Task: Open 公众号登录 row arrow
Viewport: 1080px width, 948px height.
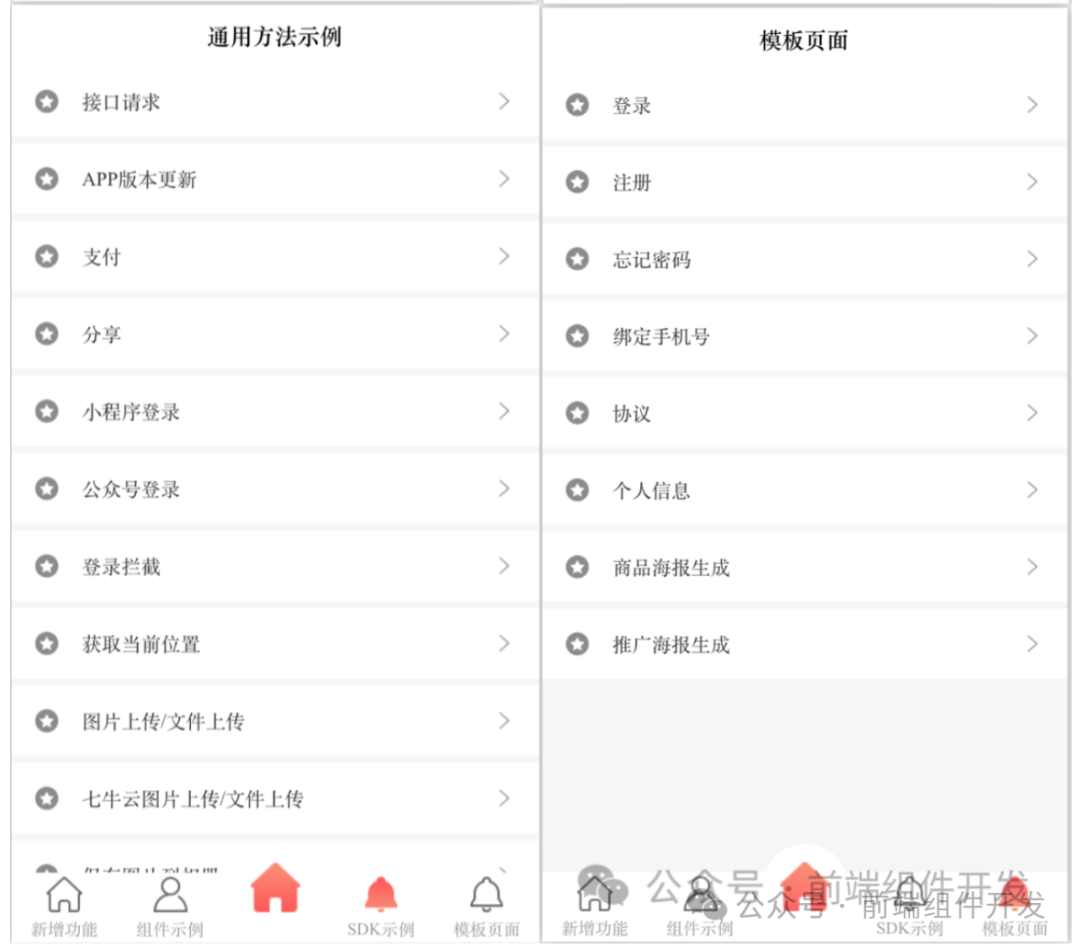Action: (x=504, y=488)
